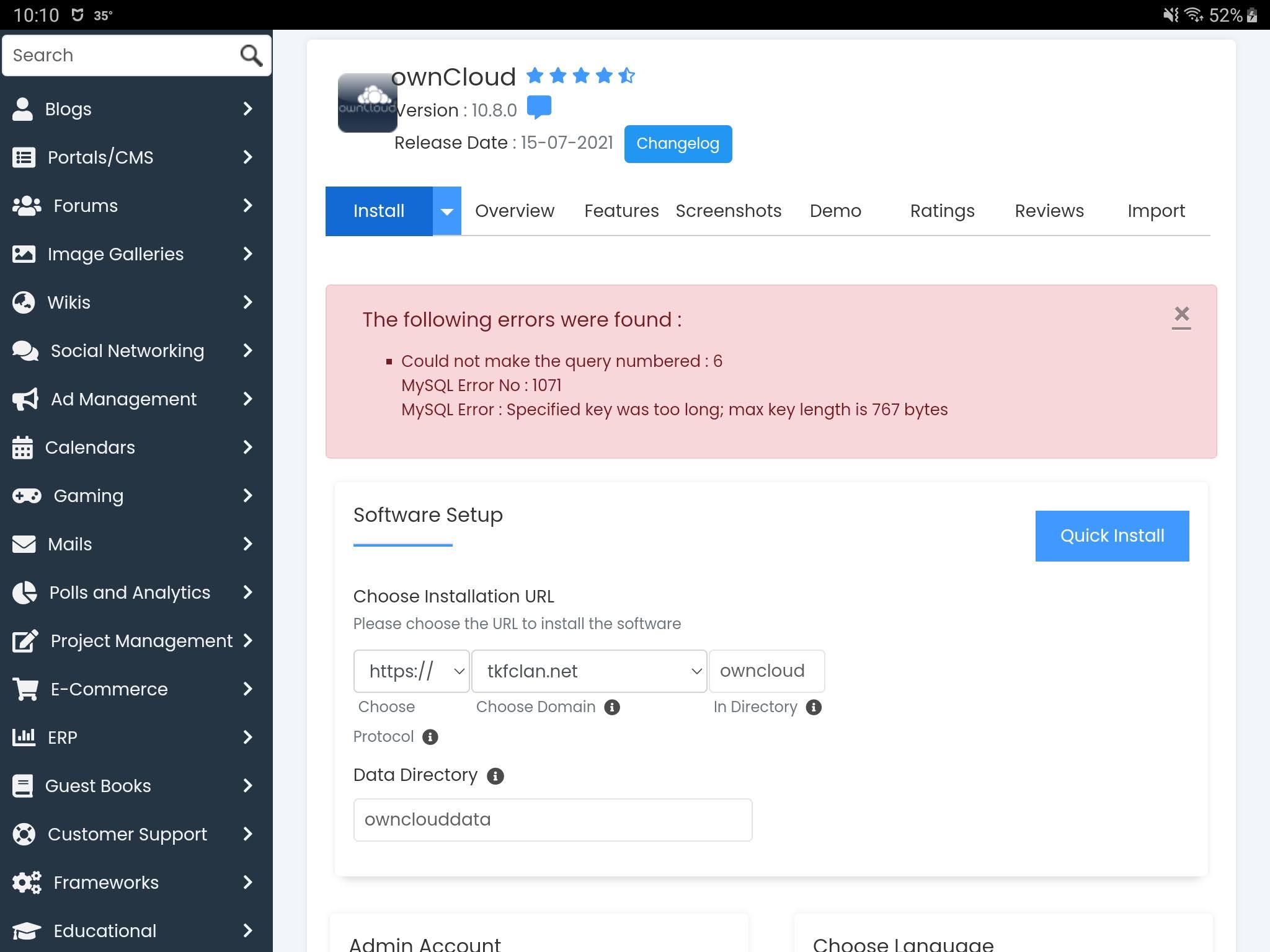Click the star rating for ownCloud
The height and width of the screenshot is (952, 1270).
coord(580,76)
